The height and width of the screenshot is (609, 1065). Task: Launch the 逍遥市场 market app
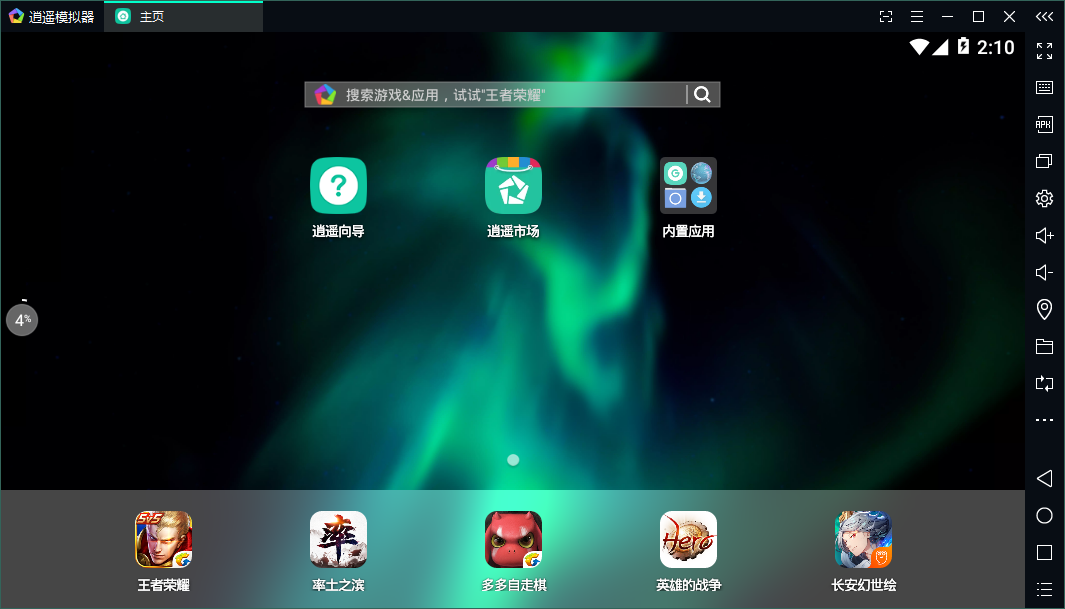[513, 186]
